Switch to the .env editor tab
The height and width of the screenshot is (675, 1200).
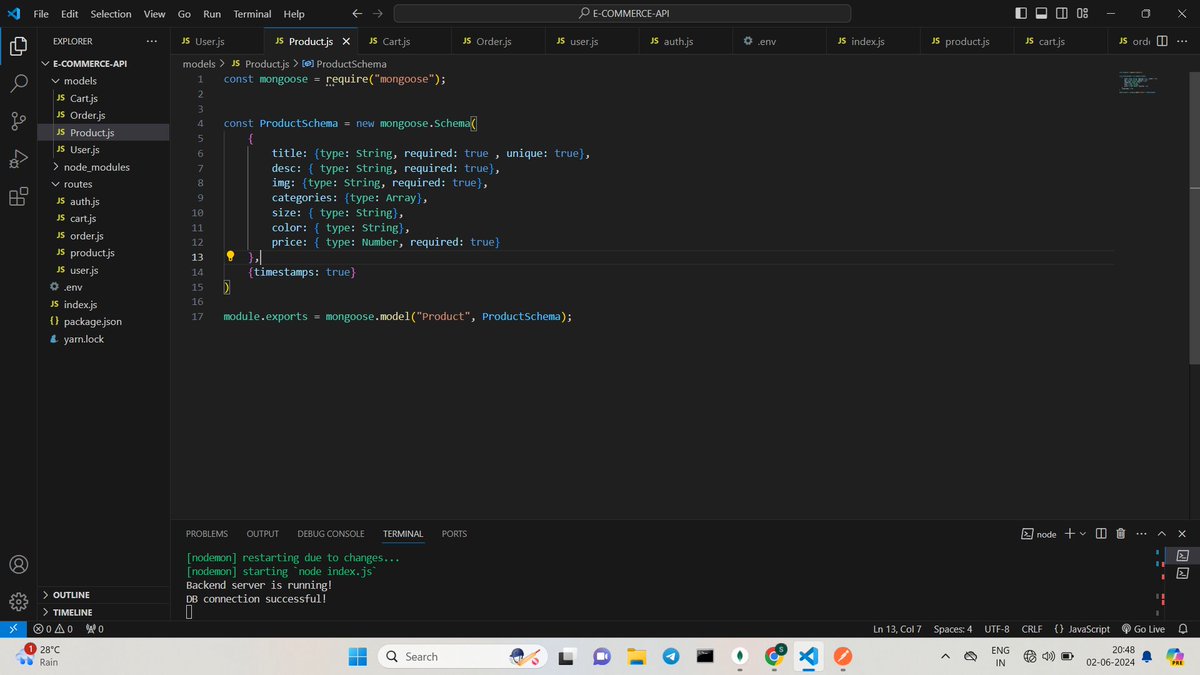(780, 41)
